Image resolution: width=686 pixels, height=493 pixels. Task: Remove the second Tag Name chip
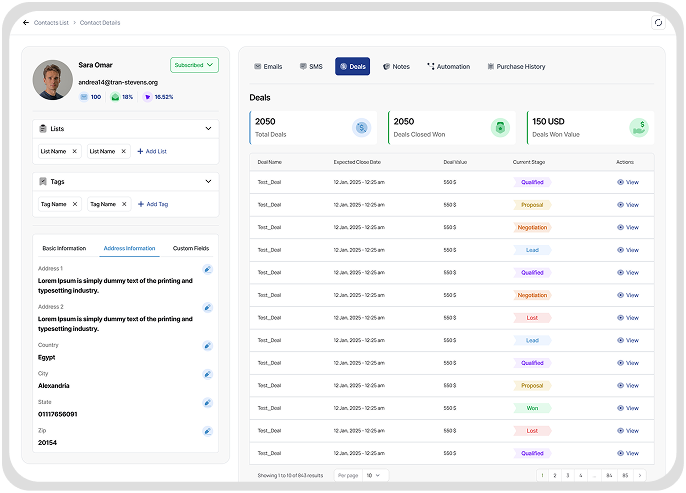tap(124, 204)
